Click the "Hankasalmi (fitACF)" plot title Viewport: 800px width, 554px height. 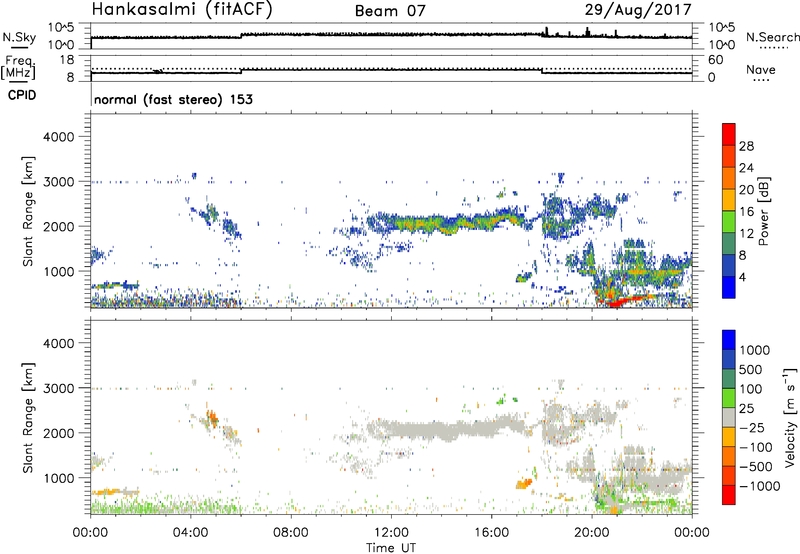coord(182,10)
